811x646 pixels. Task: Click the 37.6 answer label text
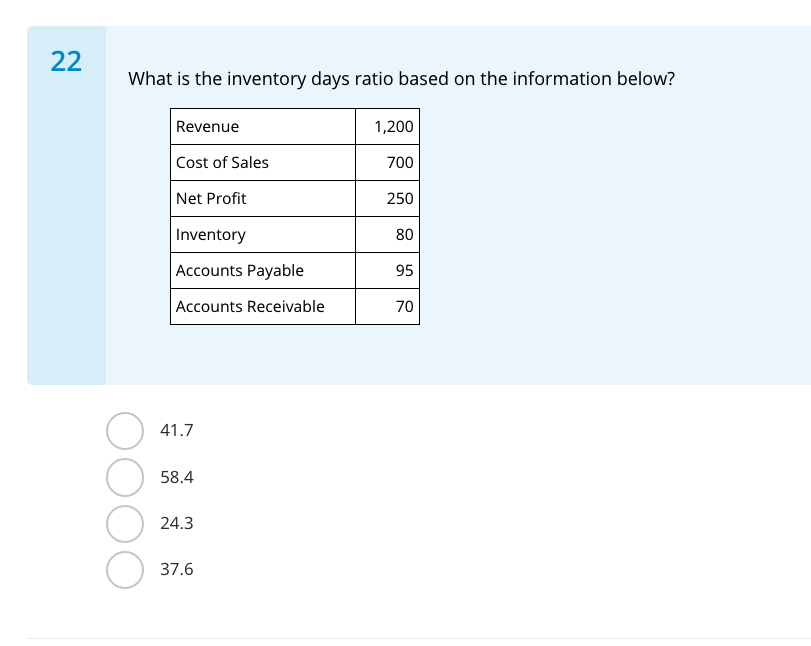177,570
